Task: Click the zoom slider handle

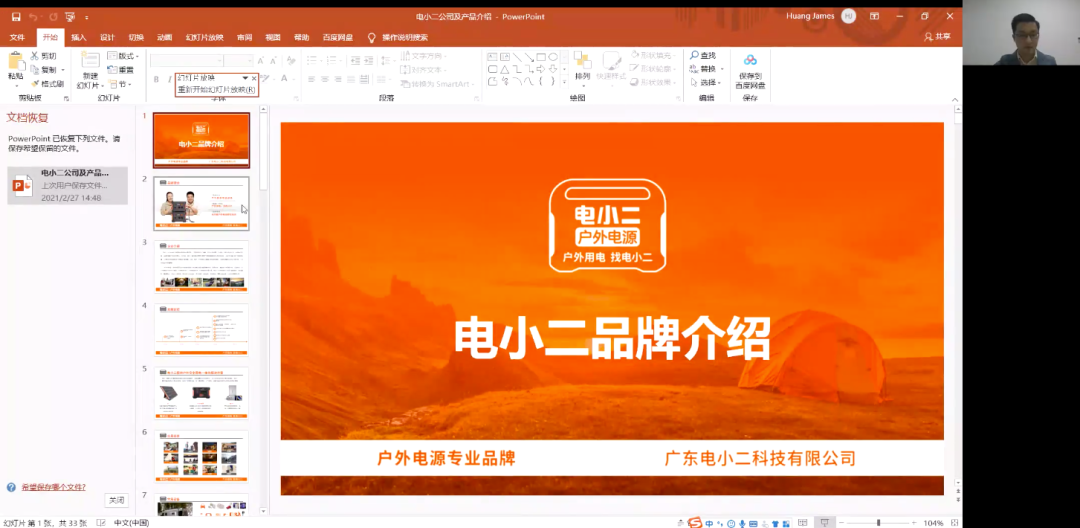Action: coord(878,523)
